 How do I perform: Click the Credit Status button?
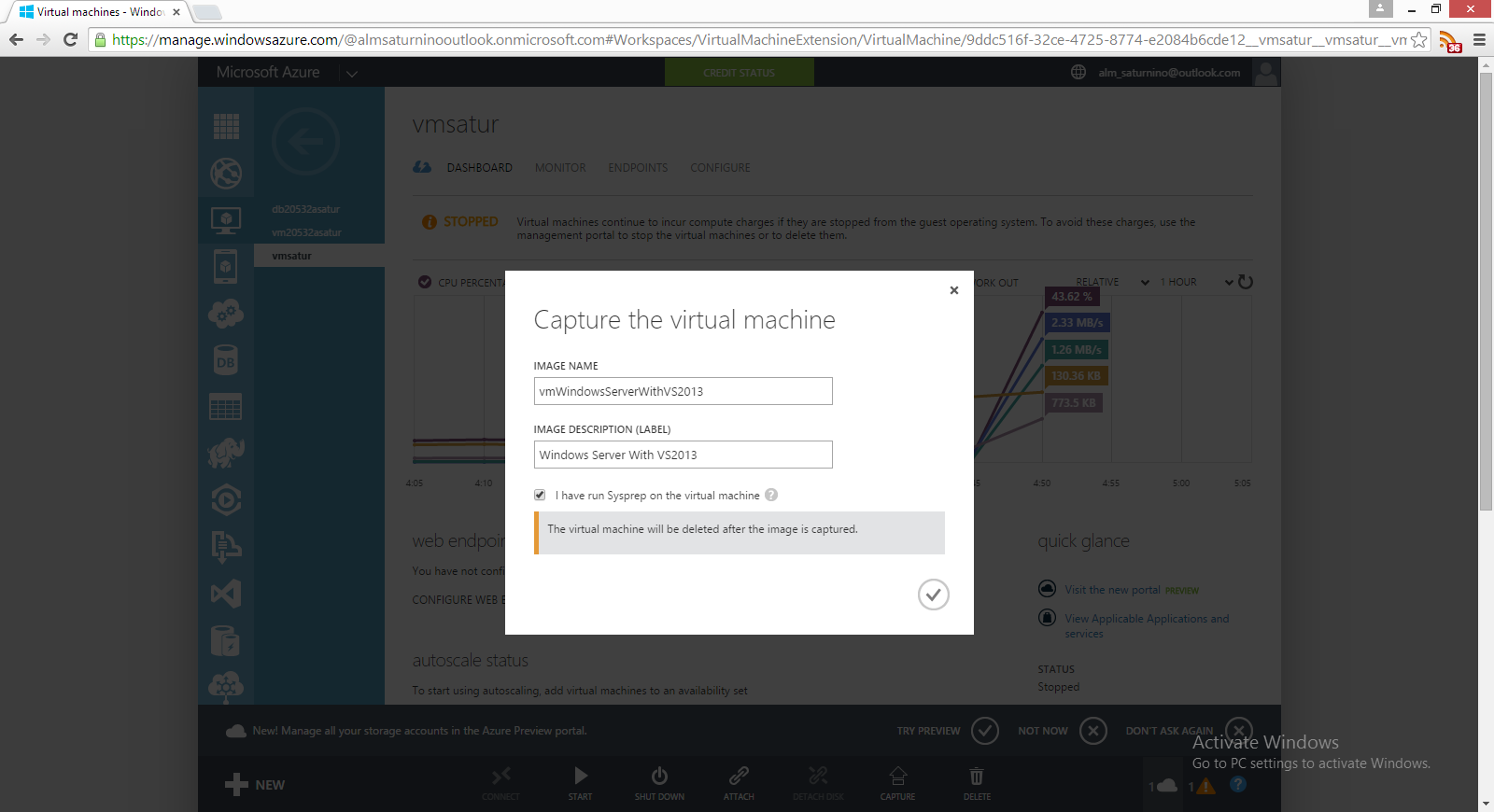(x=740, y=73)
